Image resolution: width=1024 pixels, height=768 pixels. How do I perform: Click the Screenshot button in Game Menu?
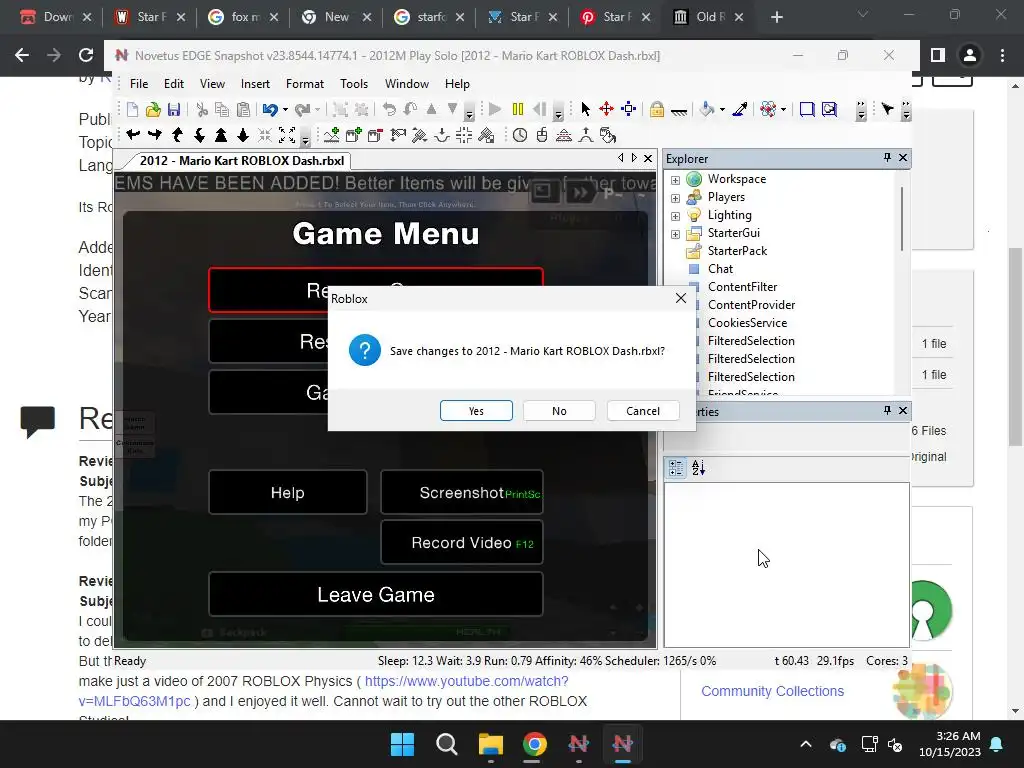point(462,492)
